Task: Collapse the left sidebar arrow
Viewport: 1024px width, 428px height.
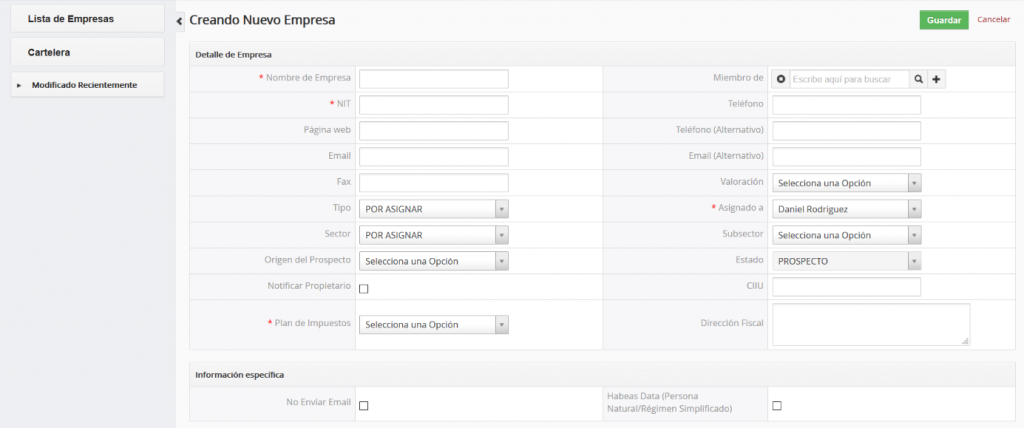Action: pos(179,21)
